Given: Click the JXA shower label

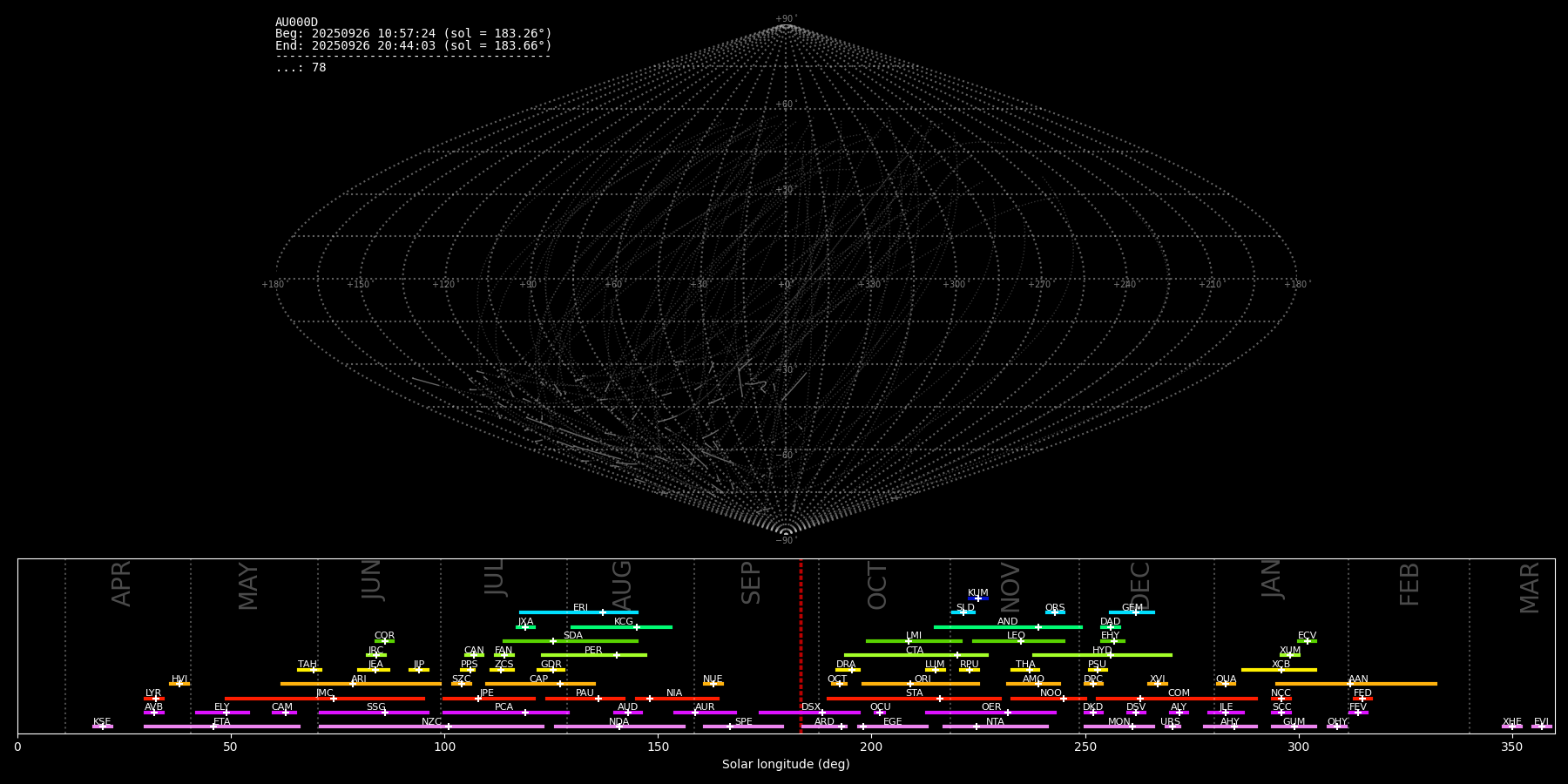Looking at the screenshot, I should click(525, 622).
